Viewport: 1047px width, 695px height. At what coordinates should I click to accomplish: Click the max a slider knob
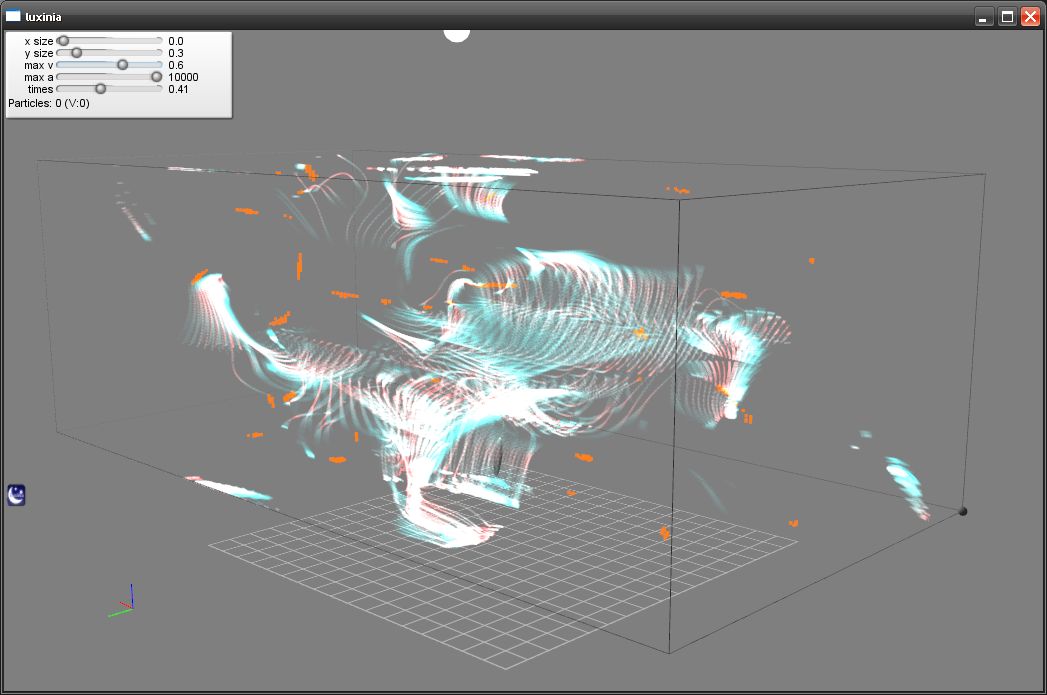(156, 77)
